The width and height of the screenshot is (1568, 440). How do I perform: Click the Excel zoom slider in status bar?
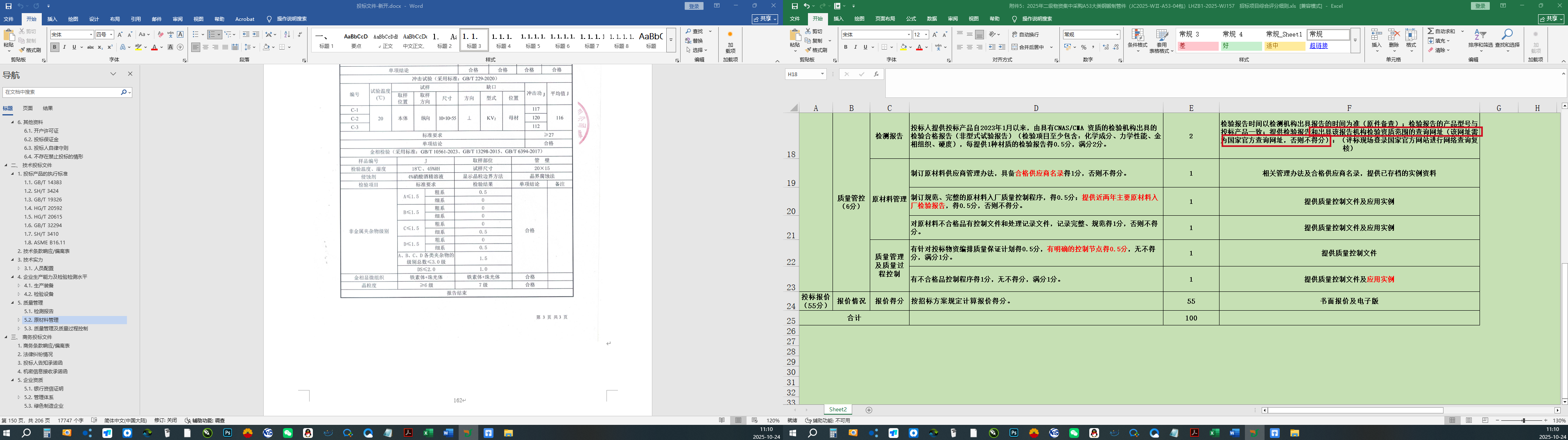point(1523,420)
